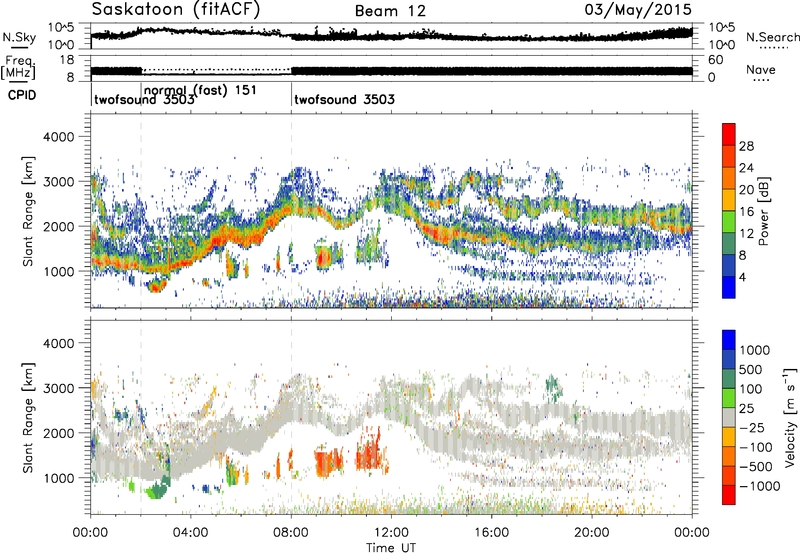
Task: Click the '18' frequency axis value
Action: click(x=67, y=60)
